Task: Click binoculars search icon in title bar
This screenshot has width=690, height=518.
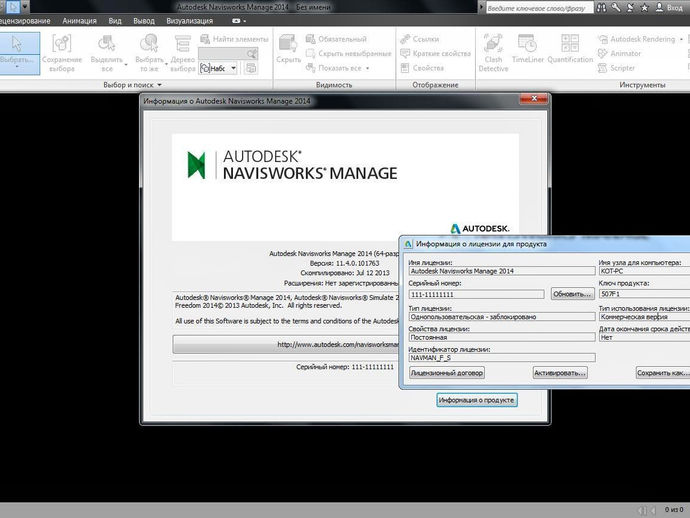Action: [601, 7]
